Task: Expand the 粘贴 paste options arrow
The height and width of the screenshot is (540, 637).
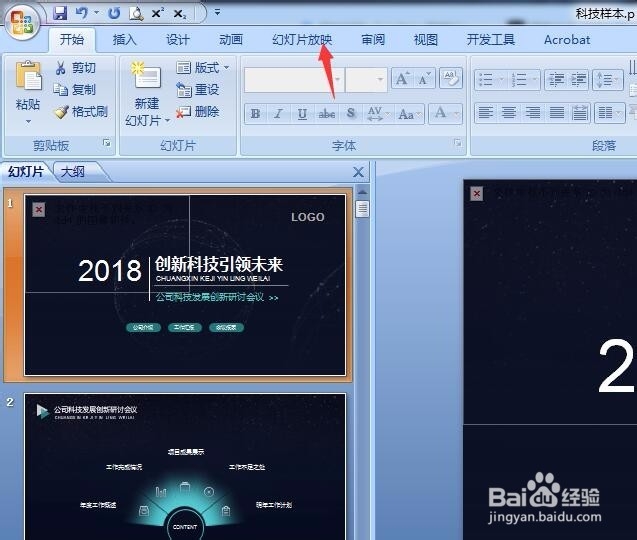Action: click(x=28, y=121)
